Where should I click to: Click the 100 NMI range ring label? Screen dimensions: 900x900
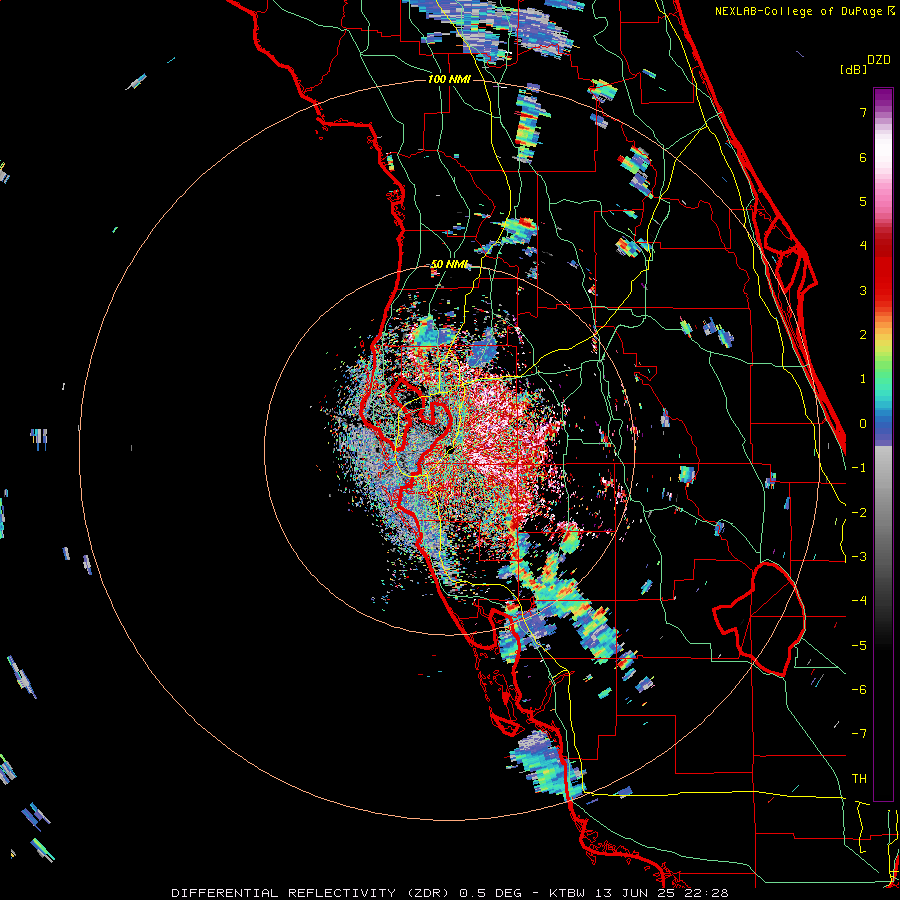click(x=449, y=79)
